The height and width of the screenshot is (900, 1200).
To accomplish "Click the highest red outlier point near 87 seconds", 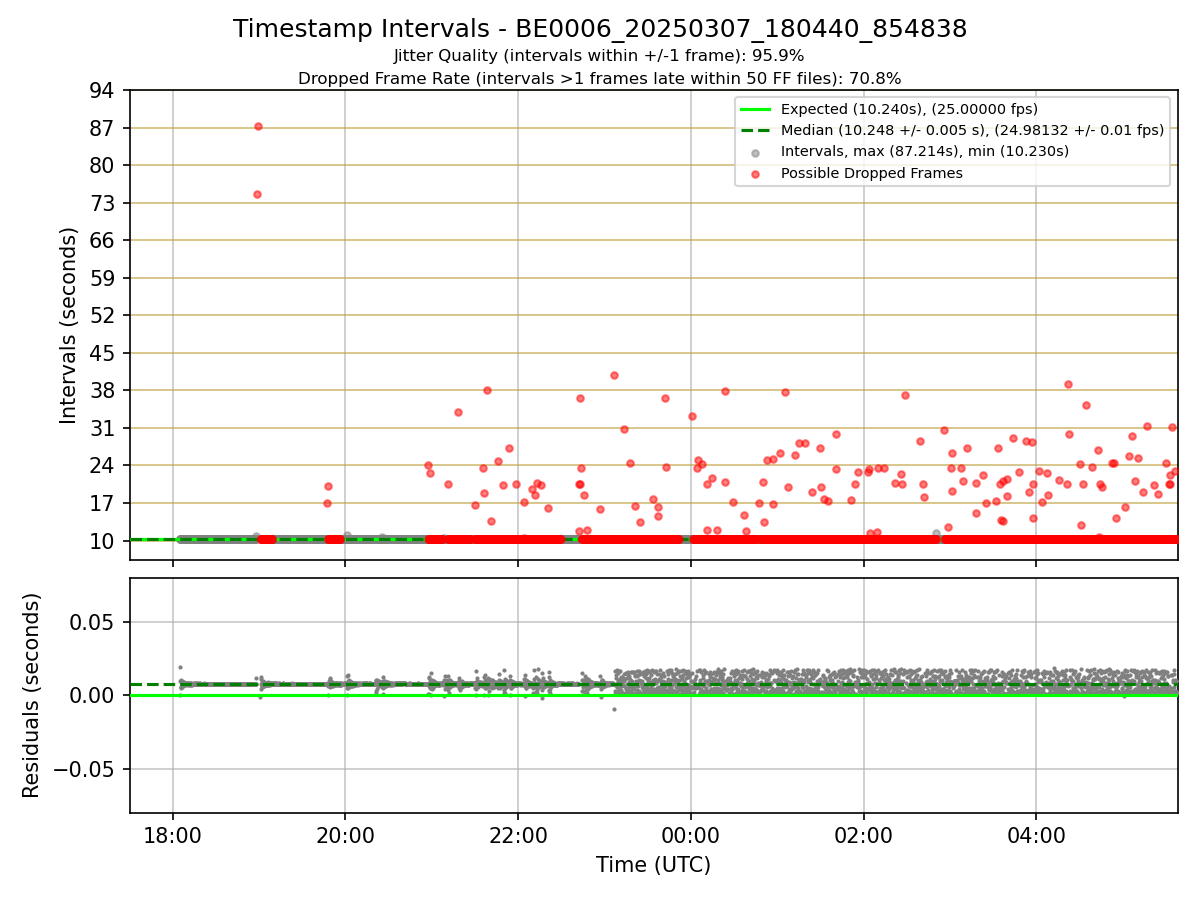I will coord(258,126).
